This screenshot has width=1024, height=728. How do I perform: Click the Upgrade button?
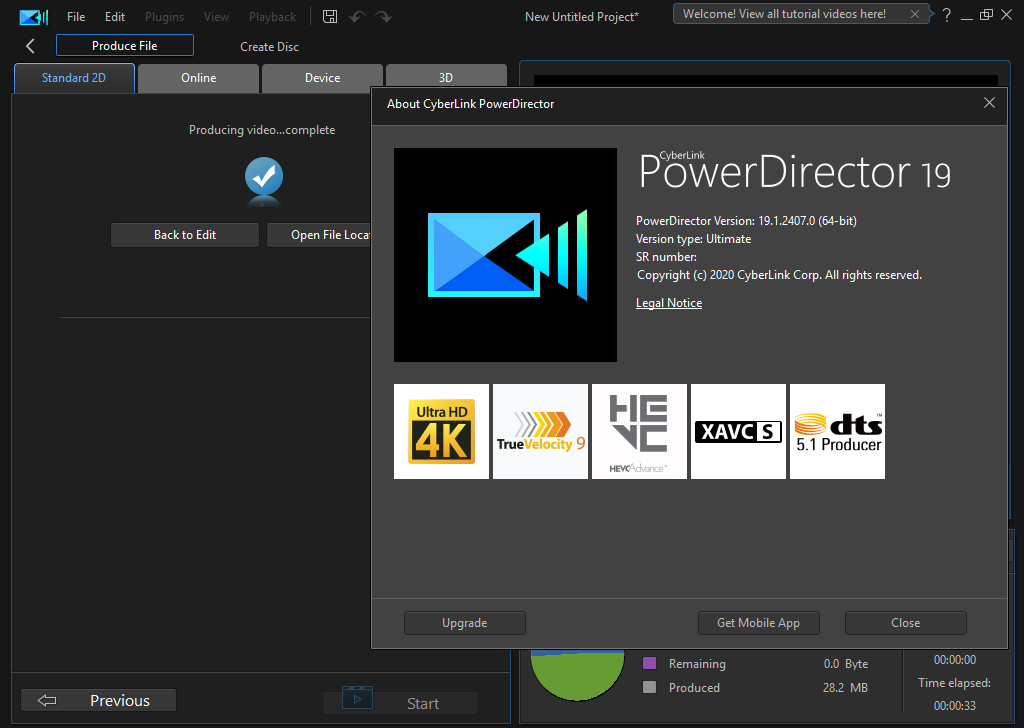[465, 623]
